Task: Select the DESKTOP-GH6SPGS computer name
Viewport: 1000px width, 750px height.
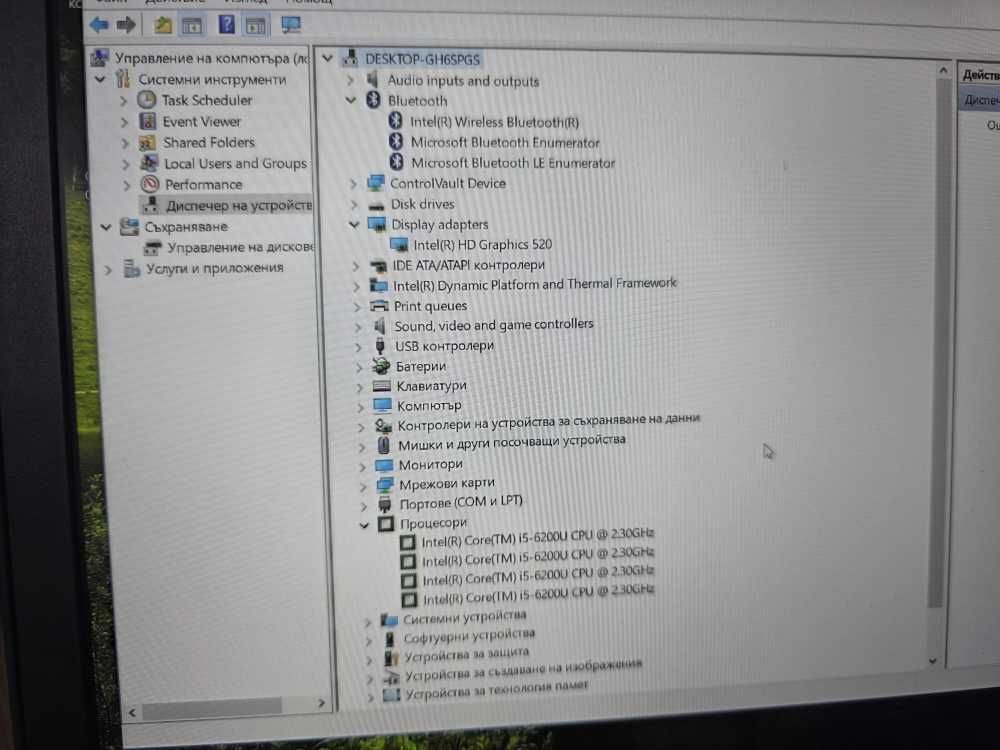Action: [422, 59]
